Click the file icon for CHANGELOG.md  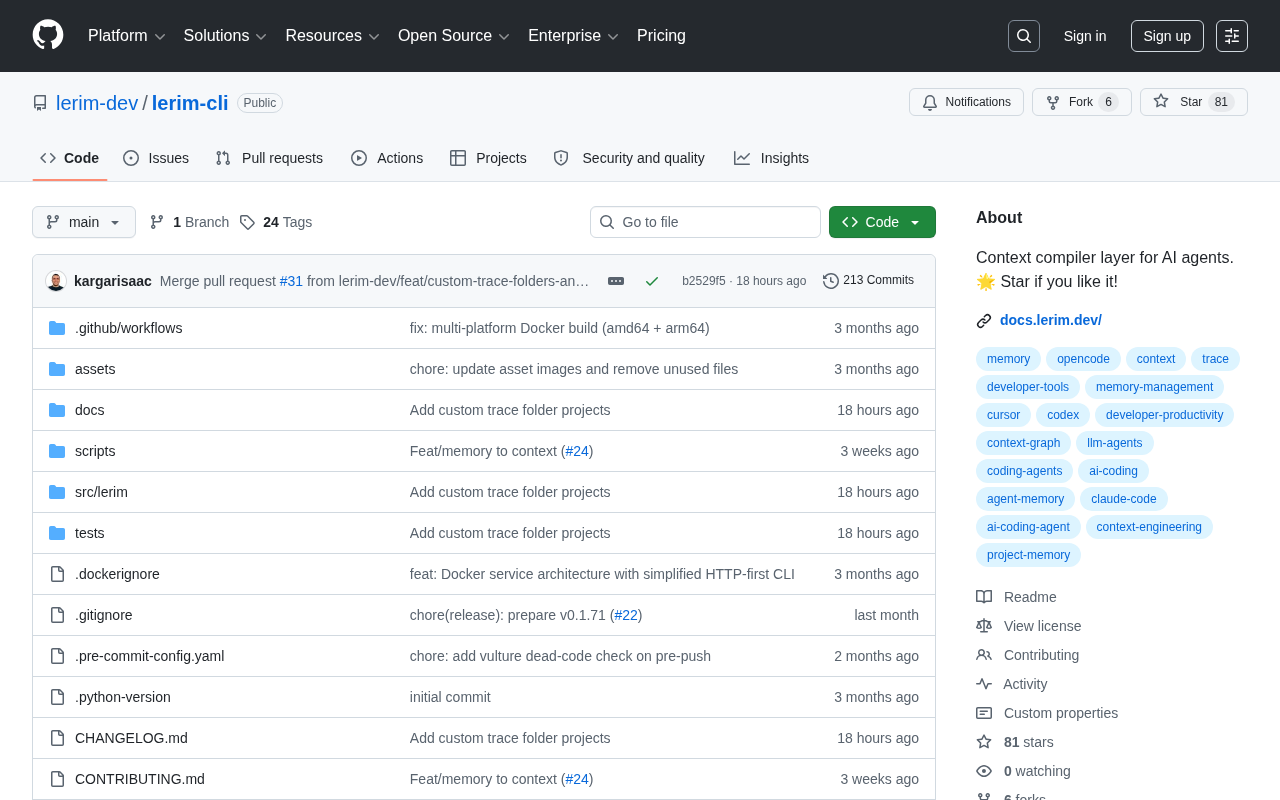pos(57,738)
